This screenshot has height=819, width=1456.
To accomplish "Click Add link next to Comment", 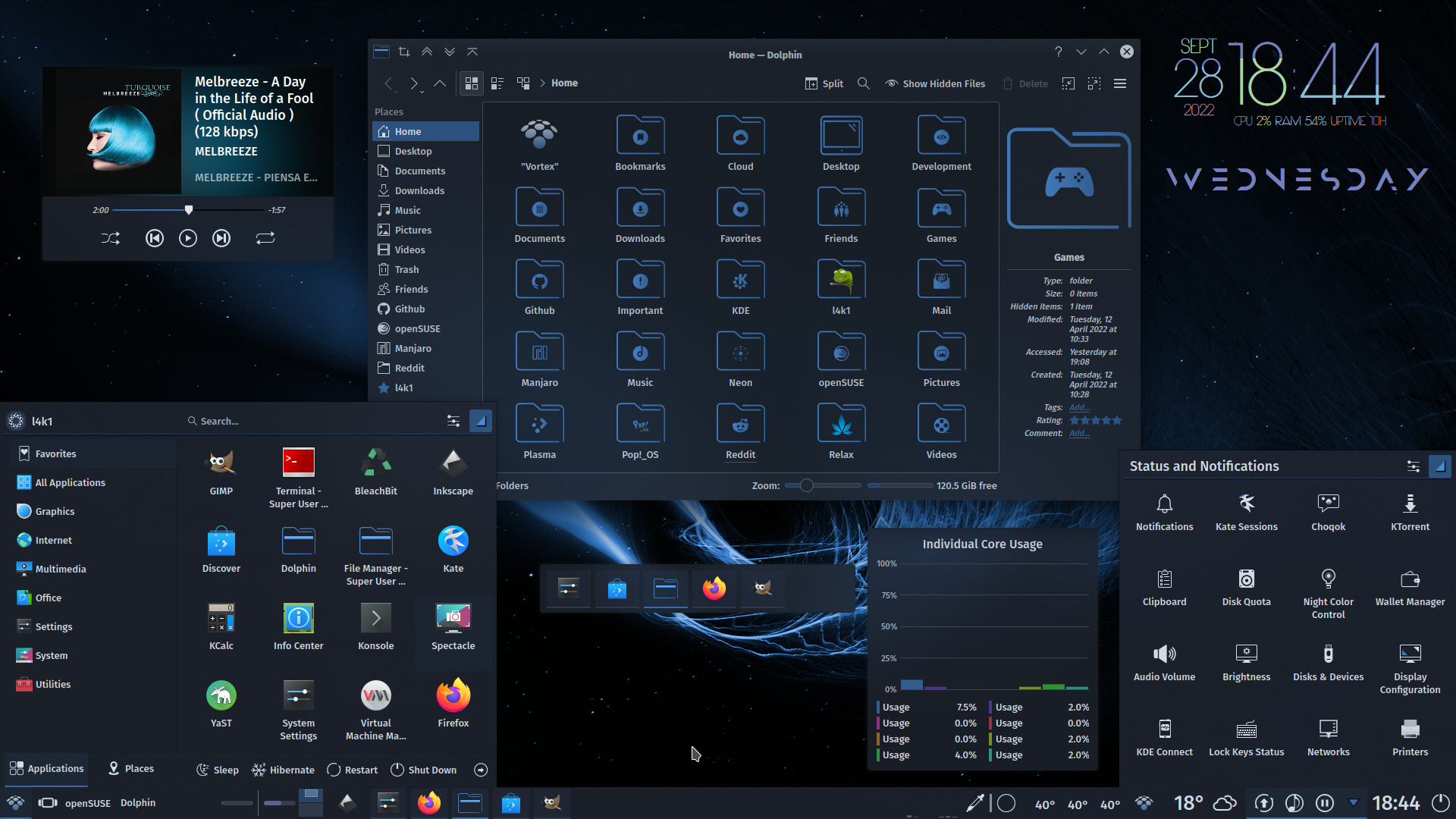I will click(x=1079, y=433).
